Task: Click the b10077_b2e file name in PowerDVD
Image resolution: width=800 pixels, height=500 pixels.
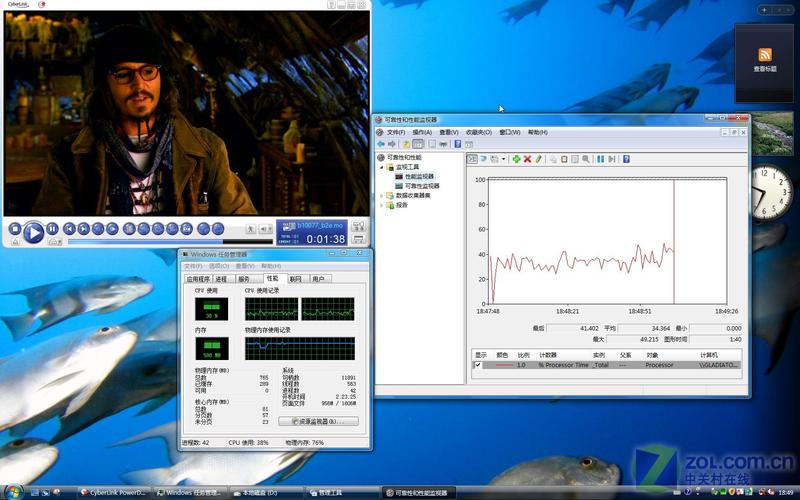Action: [x=320, y=225]
